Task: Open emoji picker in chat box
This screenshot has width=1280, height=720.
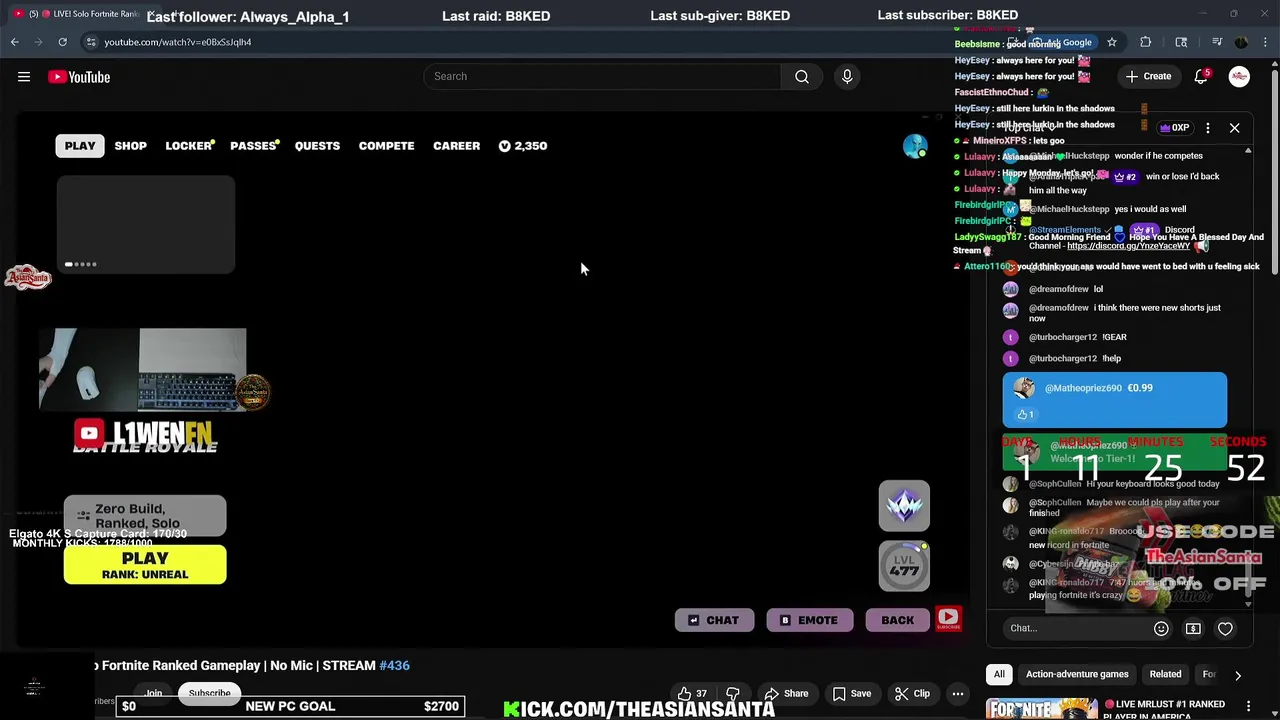Action: (1161, 628)
